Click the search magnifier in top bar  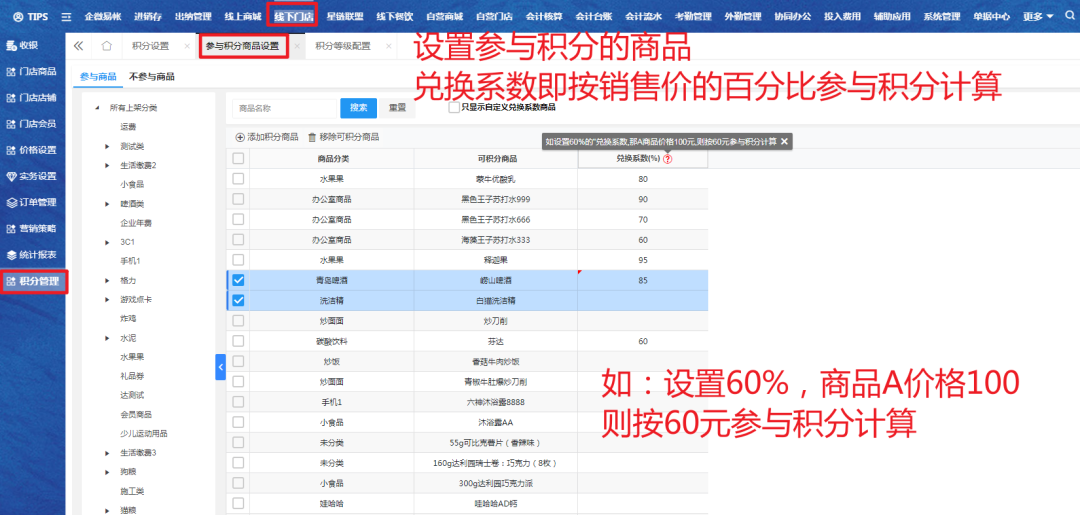pos(1068,17)
